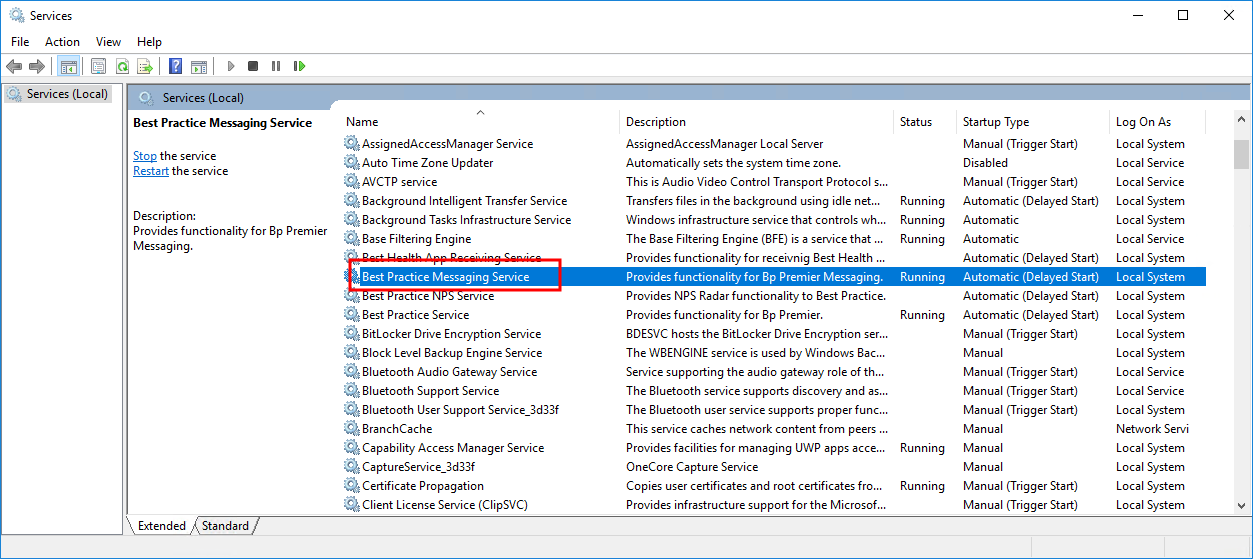Image resolution: width=1253 pixels, height=559 pixels.
Task: Click gear icon of AssignedAccessManager Service
Action: coord(352,144)
